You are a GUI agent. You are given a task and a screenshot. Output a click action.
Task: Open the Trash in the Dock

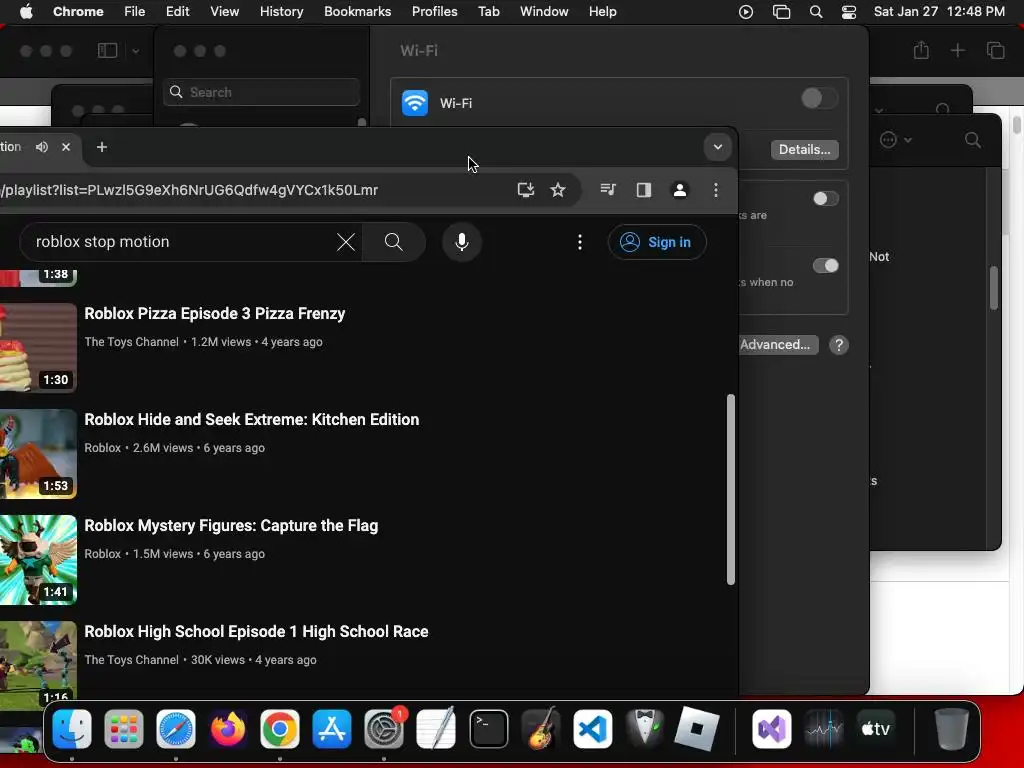952,729
